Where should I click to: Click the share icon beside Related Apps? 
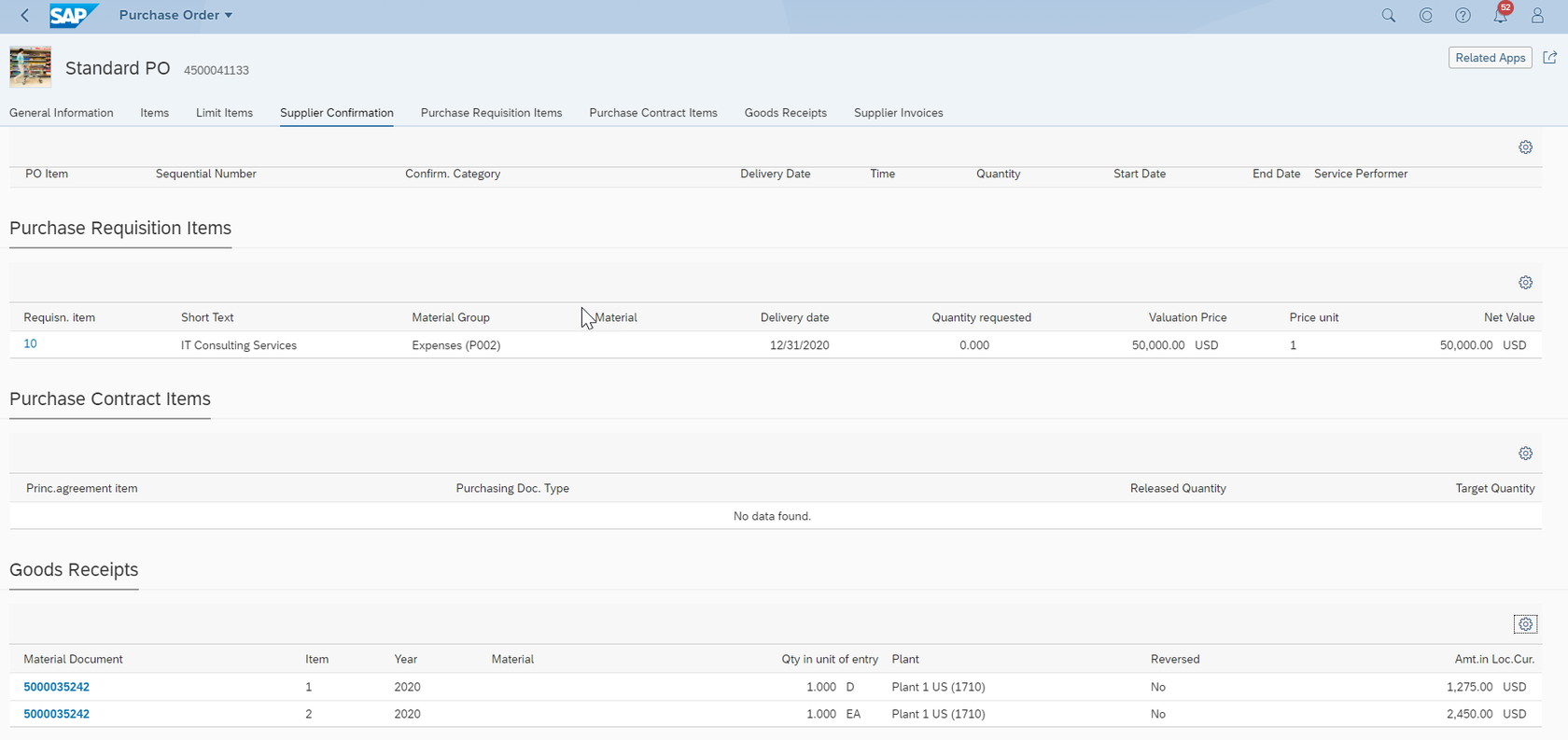coord(1550,58)
